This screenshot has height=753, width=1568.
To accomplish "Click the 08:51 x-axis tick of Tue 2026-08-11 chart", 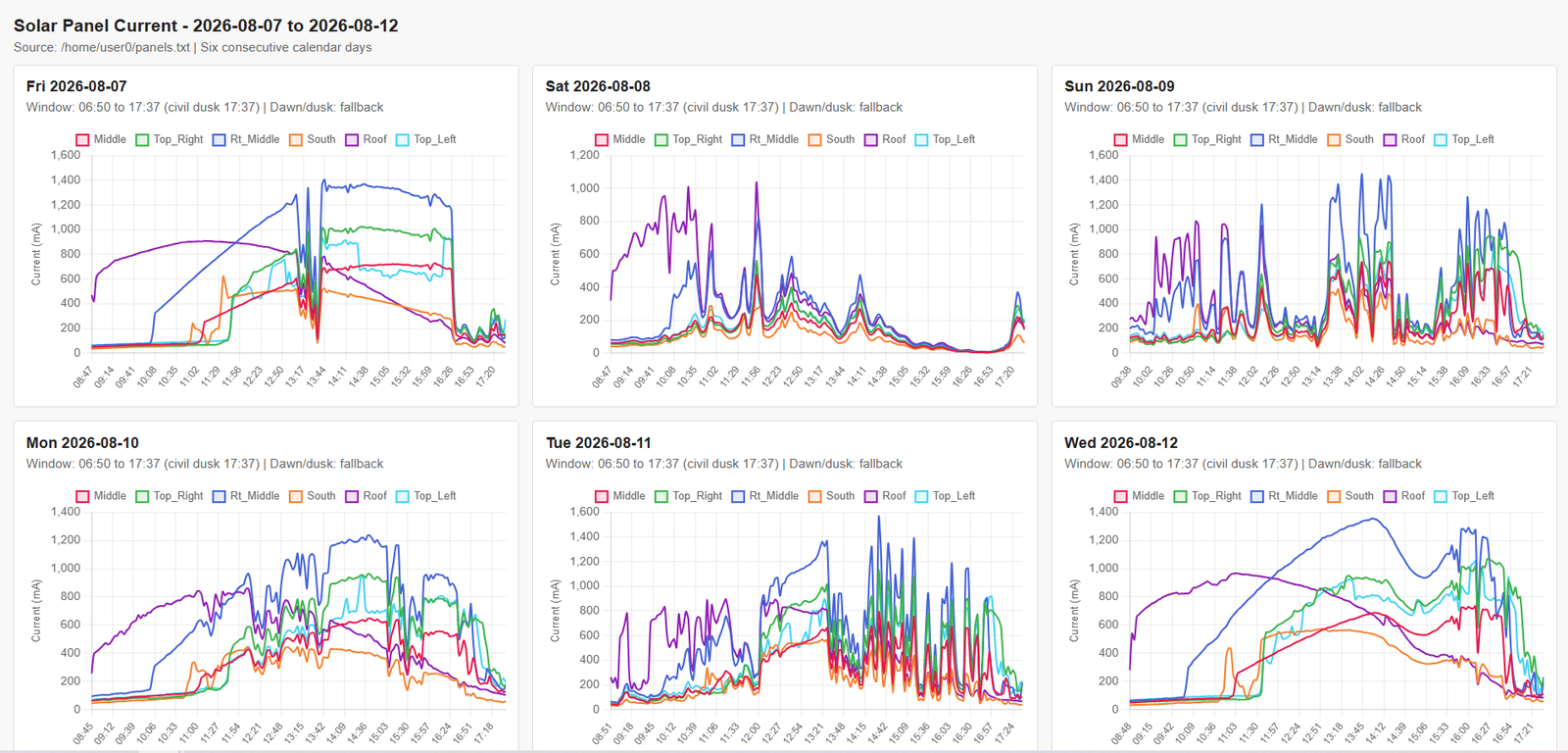I will 602,734.
